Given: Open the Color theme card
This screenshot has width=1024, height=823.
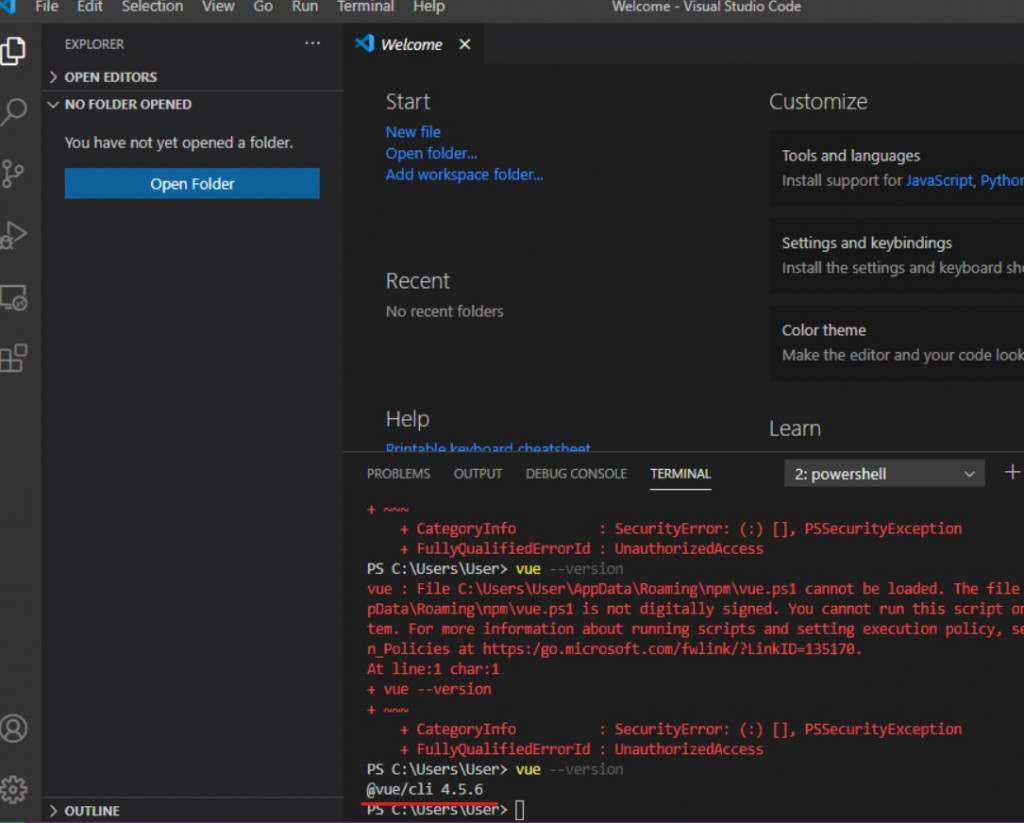Looking at the screenshot, I should 897,343.
